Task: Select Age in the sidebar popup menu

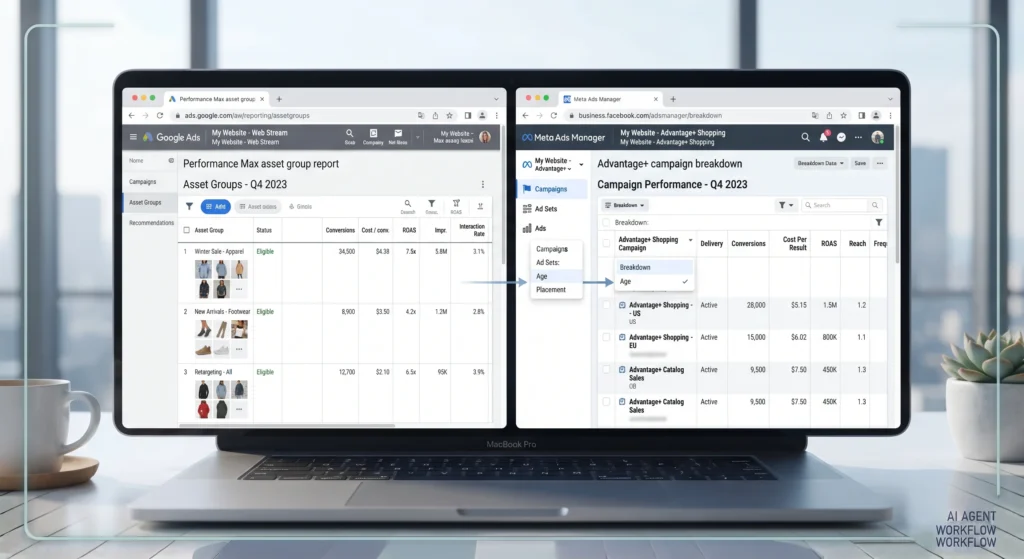Action: (x=556, y=276)
